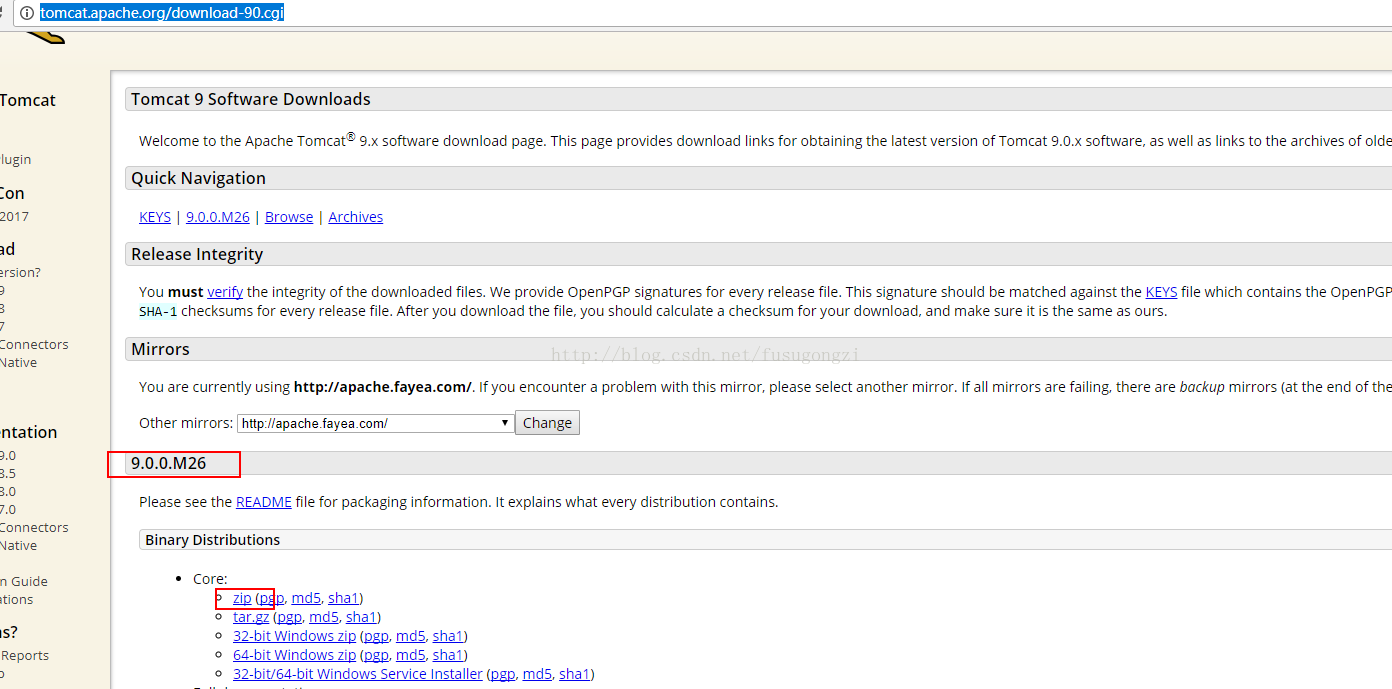Click the 'Core:' list label
This screenshot has width=1392, height=689.
coord(211,579)
